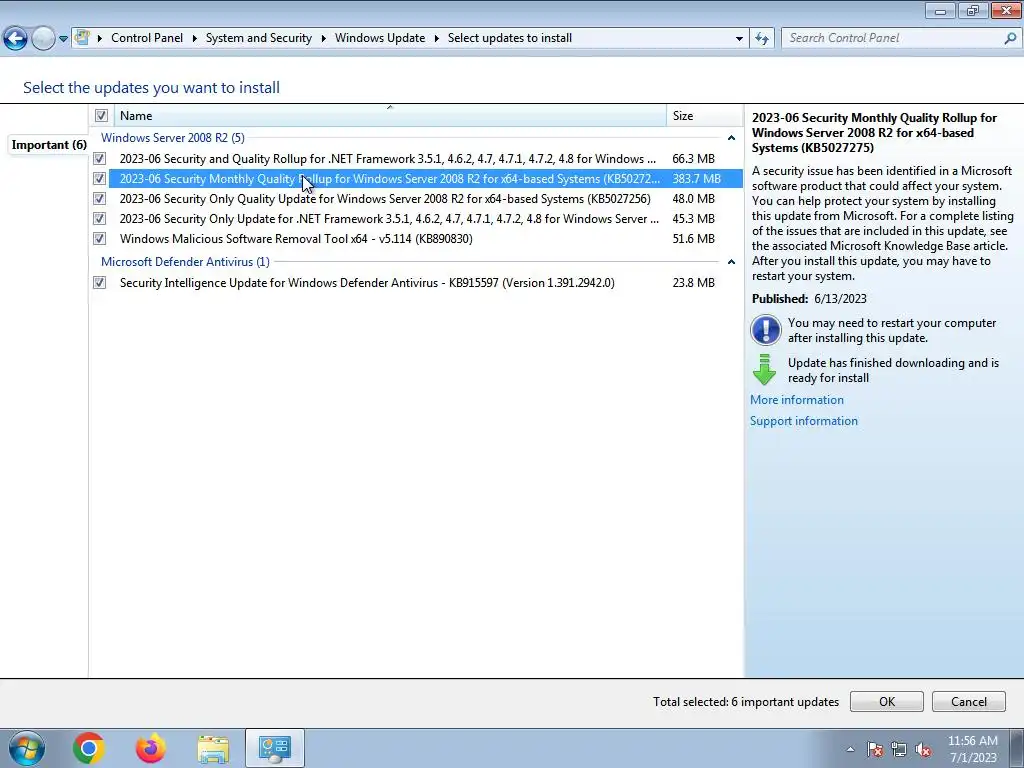Click the Cancel button

coord(968,701)
